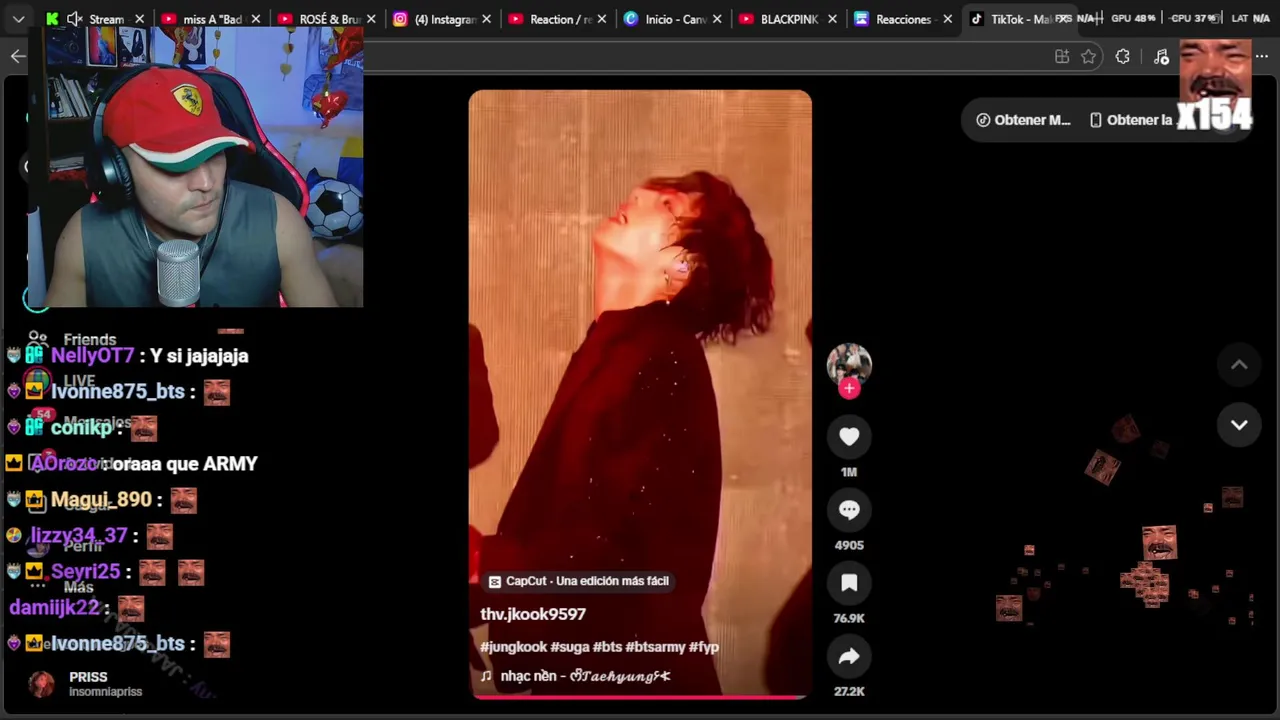Screen dimensions: 1280x720
Task: Save the video with the bookmark icon
Action: [849, 583]
